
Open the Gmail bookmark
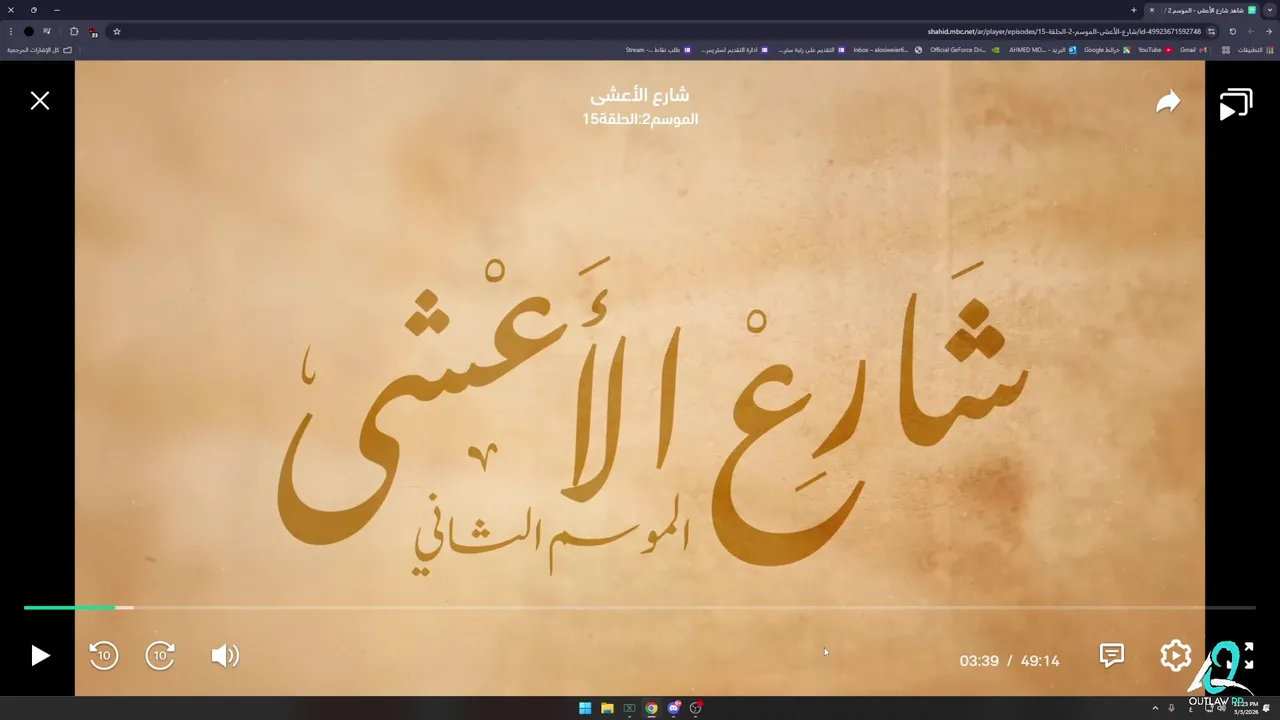(x=1192, y=50)
